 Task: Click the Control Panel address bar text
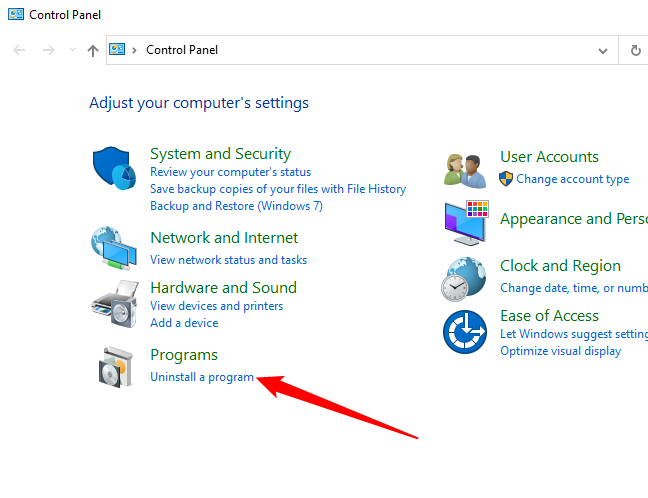click(x=182, y=50)
